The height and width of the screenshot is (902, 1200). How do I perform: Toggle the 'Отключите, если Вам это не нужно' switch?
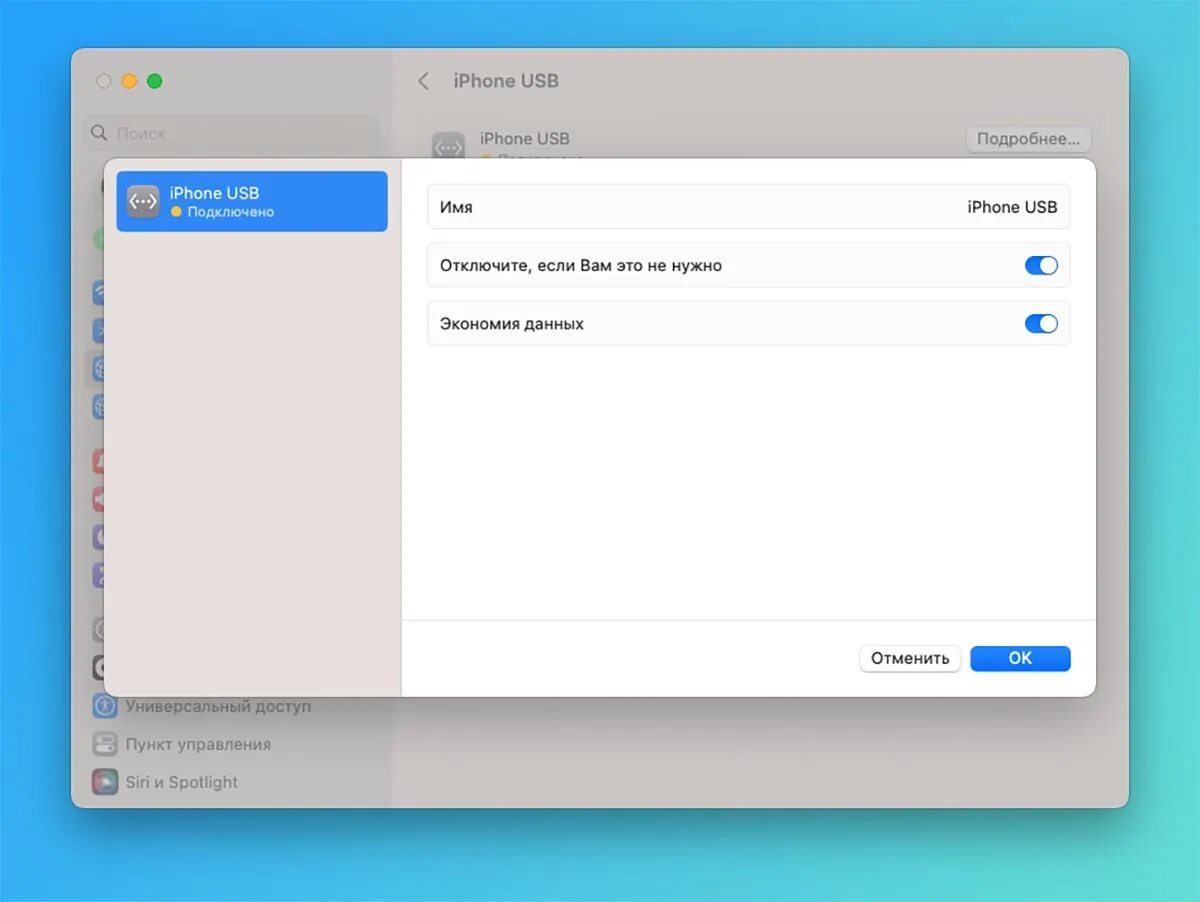point(1041,266)
